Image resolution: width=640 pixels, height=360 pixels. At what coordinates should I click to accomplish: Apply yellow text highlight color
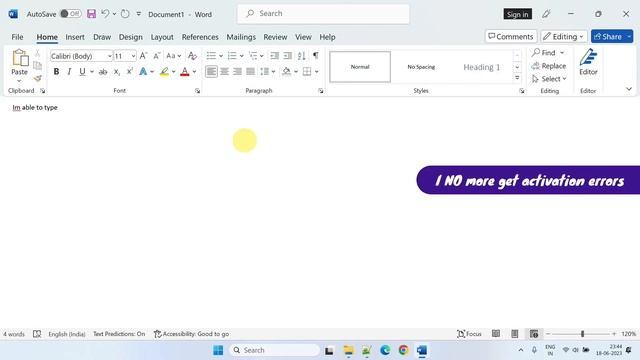[164, 72]
